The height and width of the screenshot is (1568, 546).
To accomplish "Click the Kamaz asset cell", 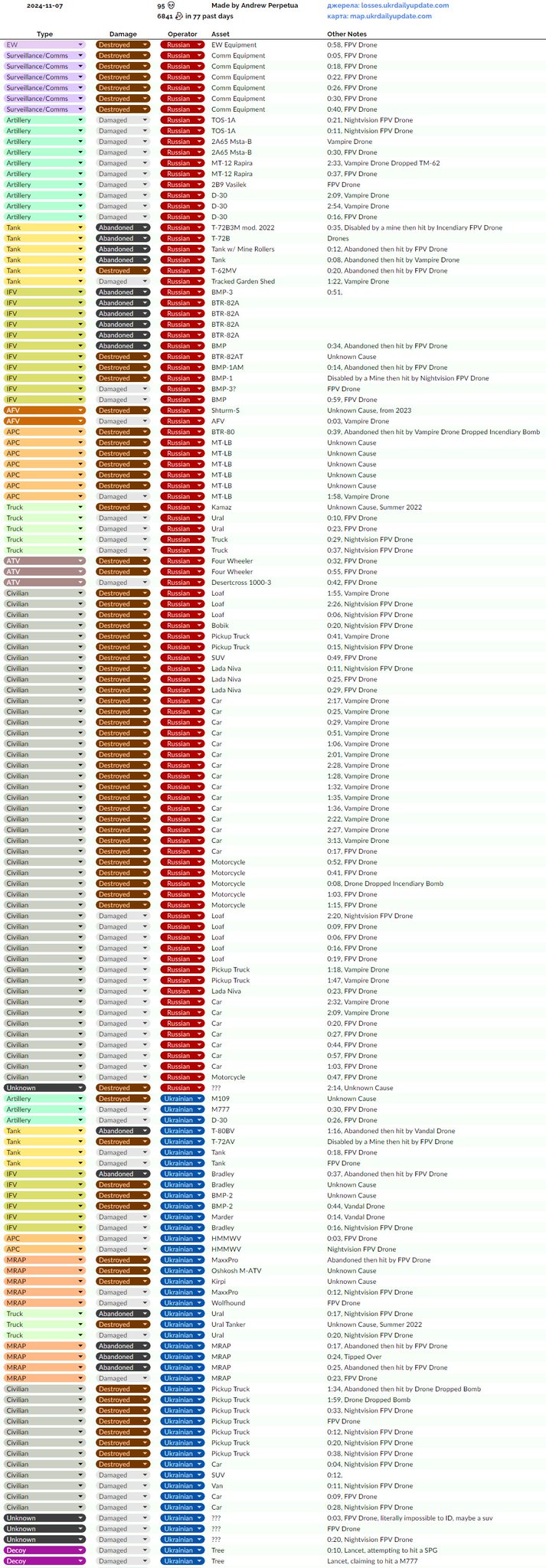I will coord(221,507).
